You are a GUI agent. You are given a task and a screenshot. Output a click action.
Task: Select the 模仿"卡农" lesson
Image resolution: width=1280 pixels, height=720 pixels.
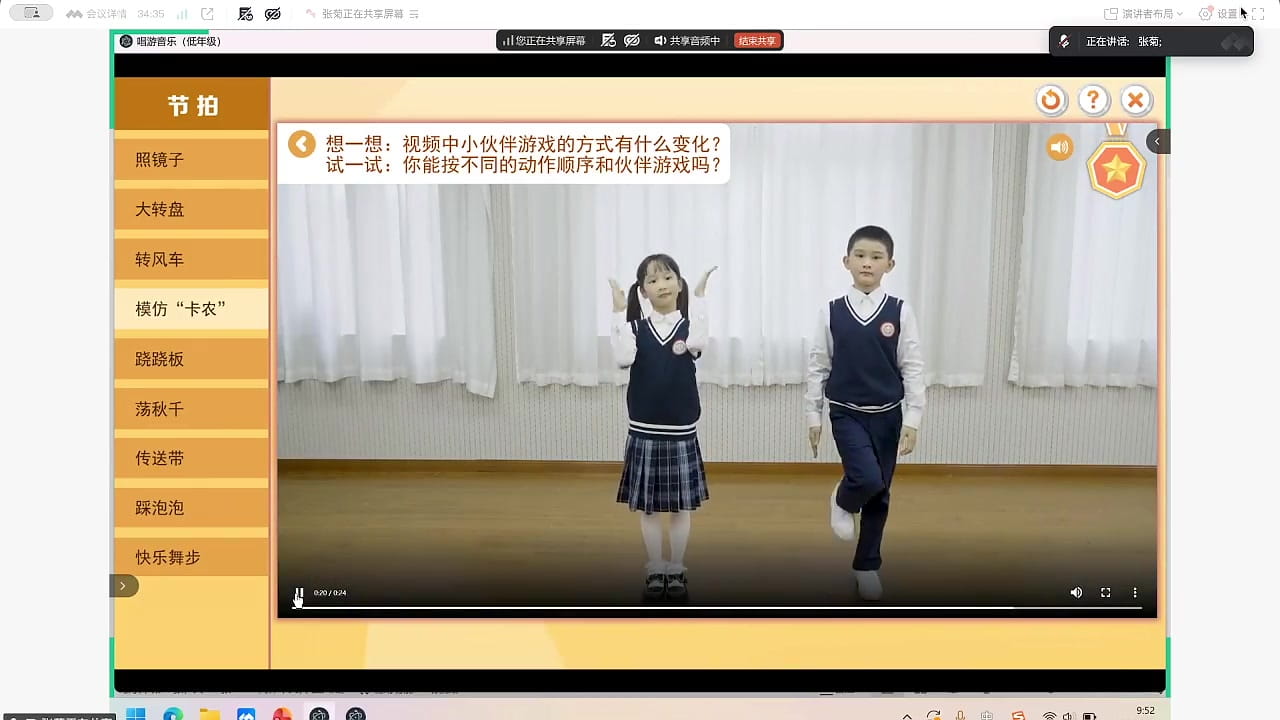click(191, 309)
